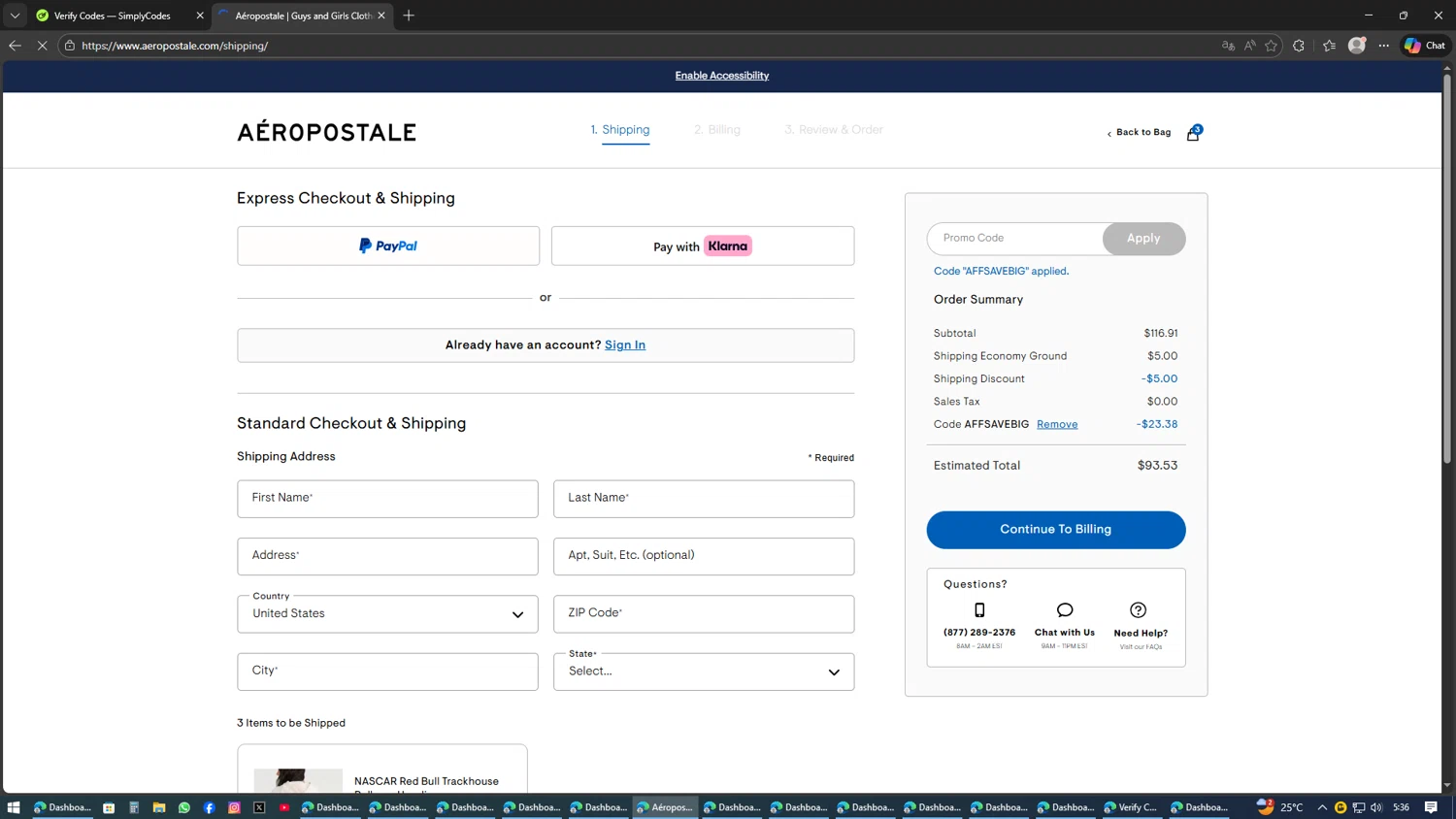Click Enable Accessibility link
Screen dimensions: 1456x819
(x=722, y=76)
